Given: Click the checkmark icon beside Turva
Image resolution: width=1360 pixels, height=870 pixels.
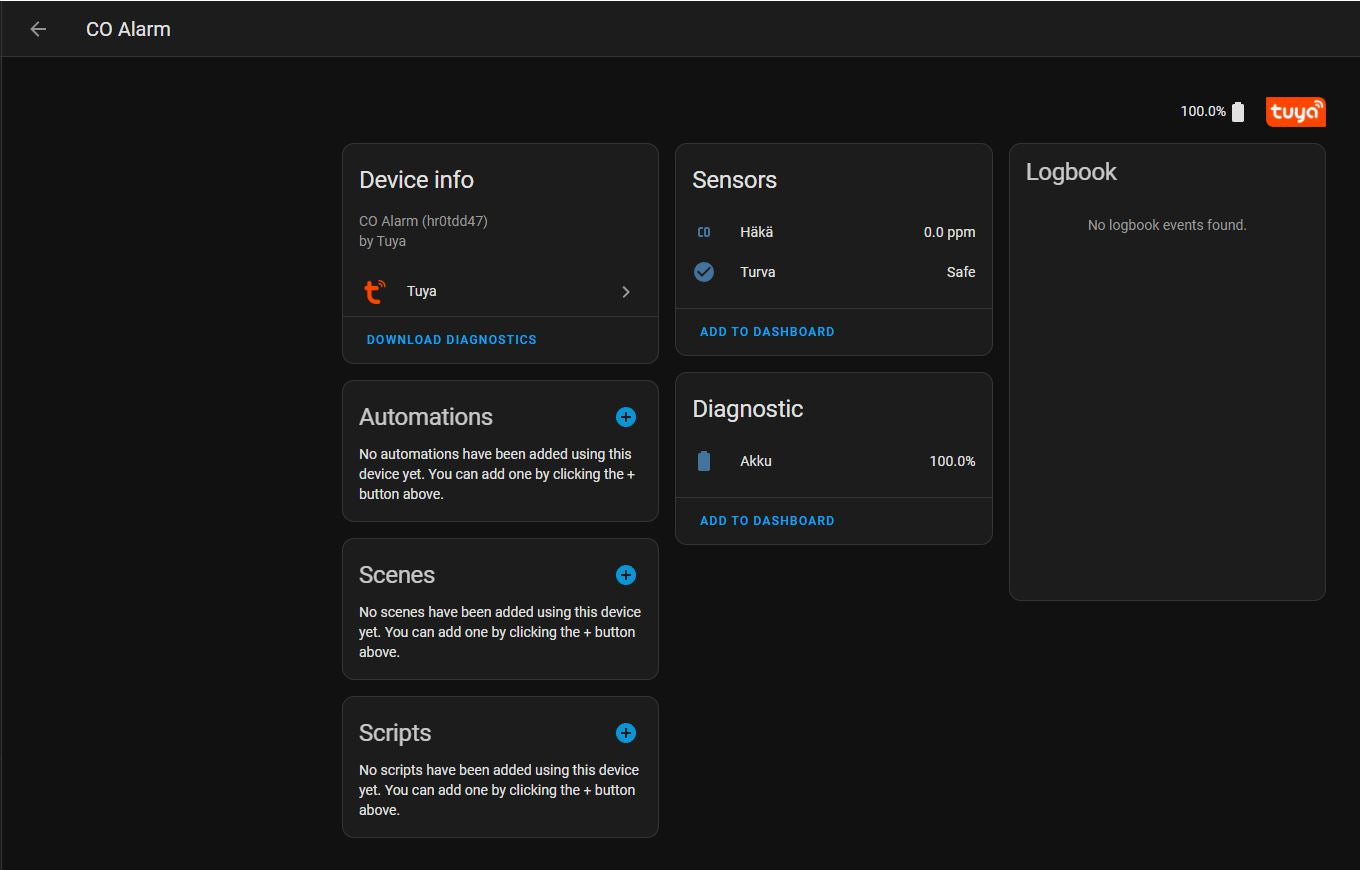Looking at the screenshot, I should [x=704, y=272].
